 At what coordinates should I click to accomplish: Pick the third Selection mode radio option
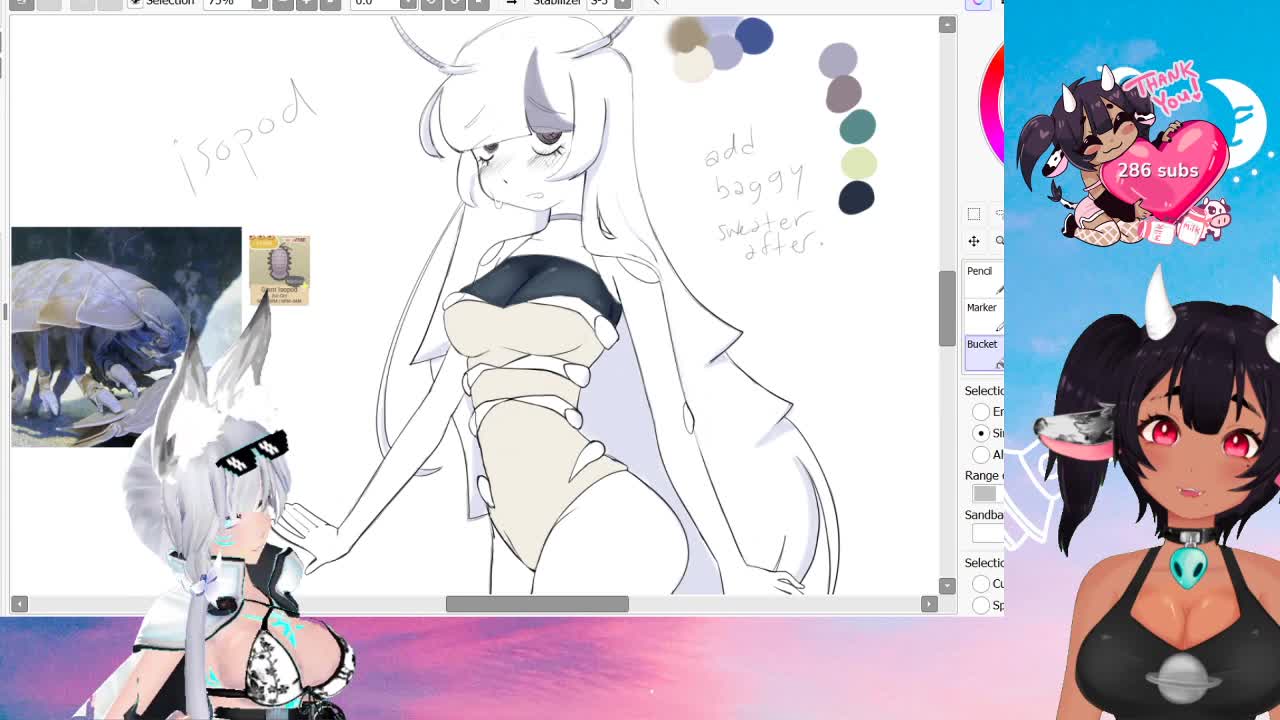pyautogui.click(x=981, y=454)
